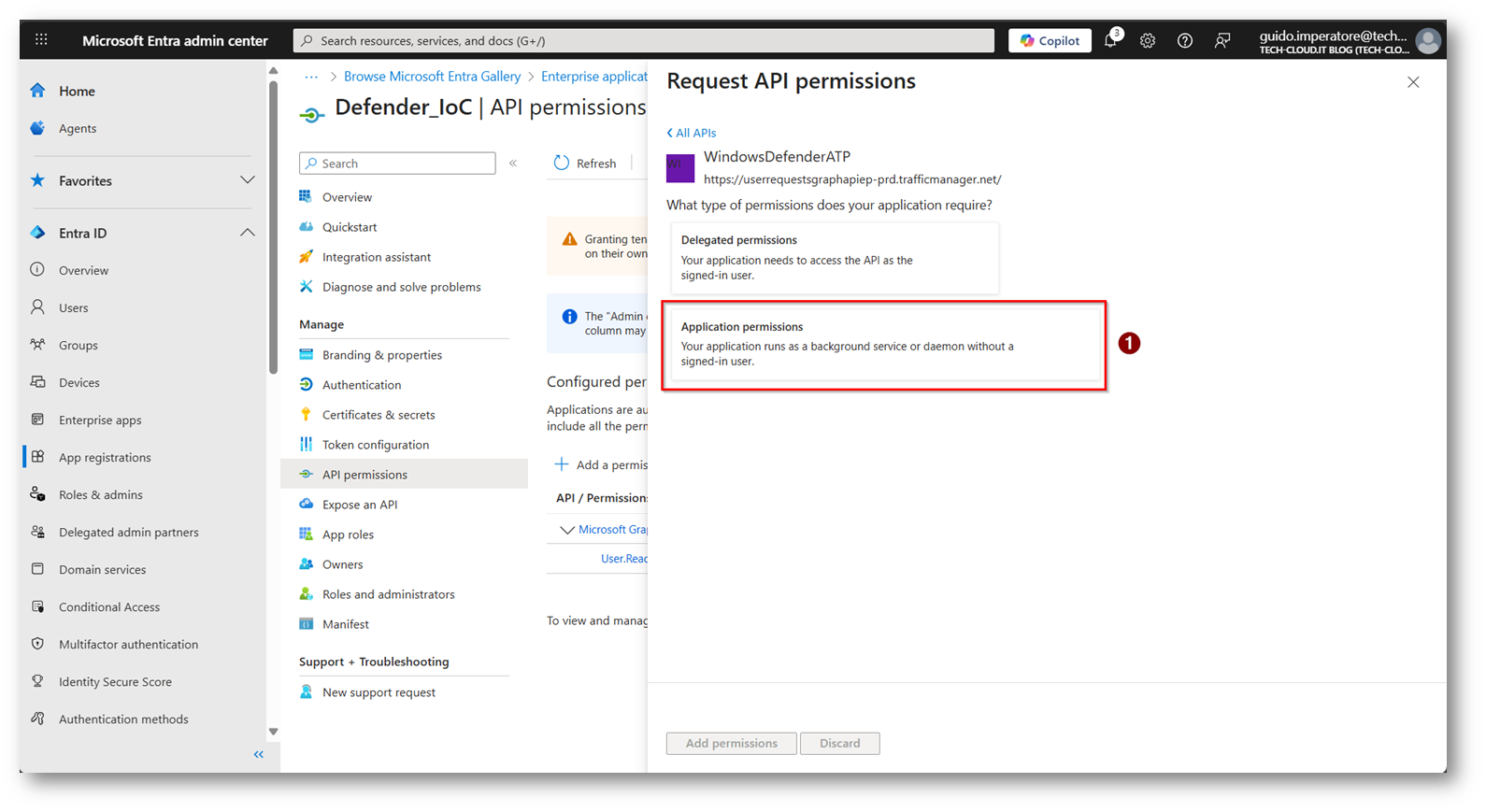Viewport: 1486px width, 812px height.
Task: Open the notifications bell icon
Action: tap(1110, 41)
